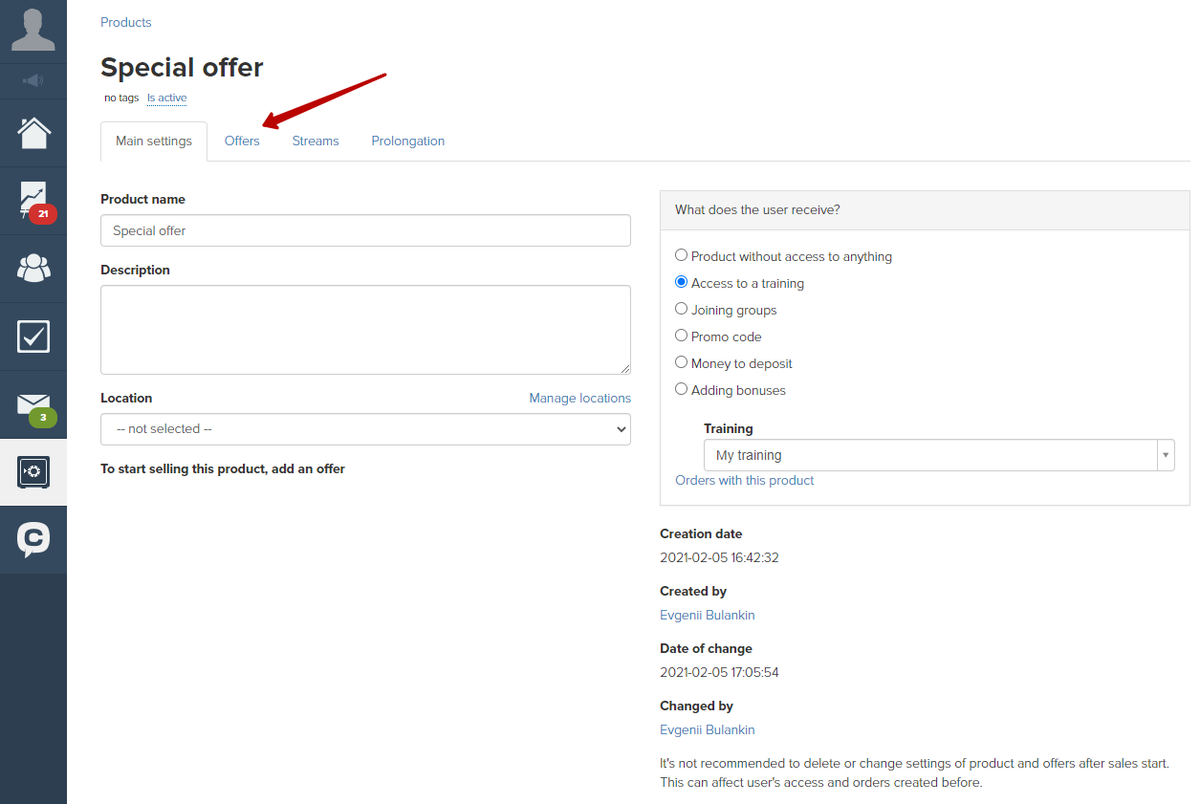Click the user profile avatar icon

[x=33, y=30]
